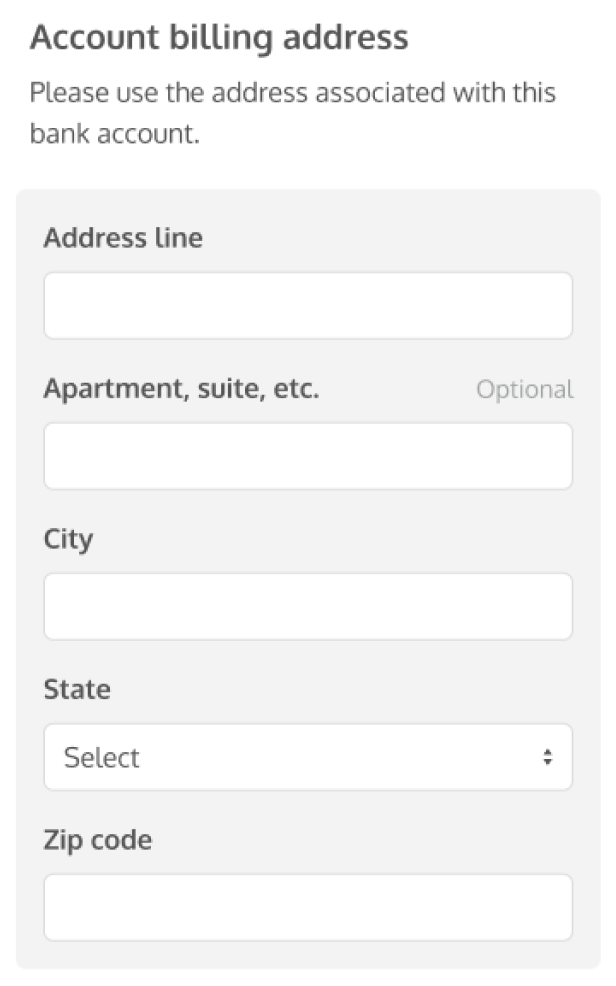Click the 'Select' placeholder in State field
Screen dimensions: 616x986
coord(102,758)
